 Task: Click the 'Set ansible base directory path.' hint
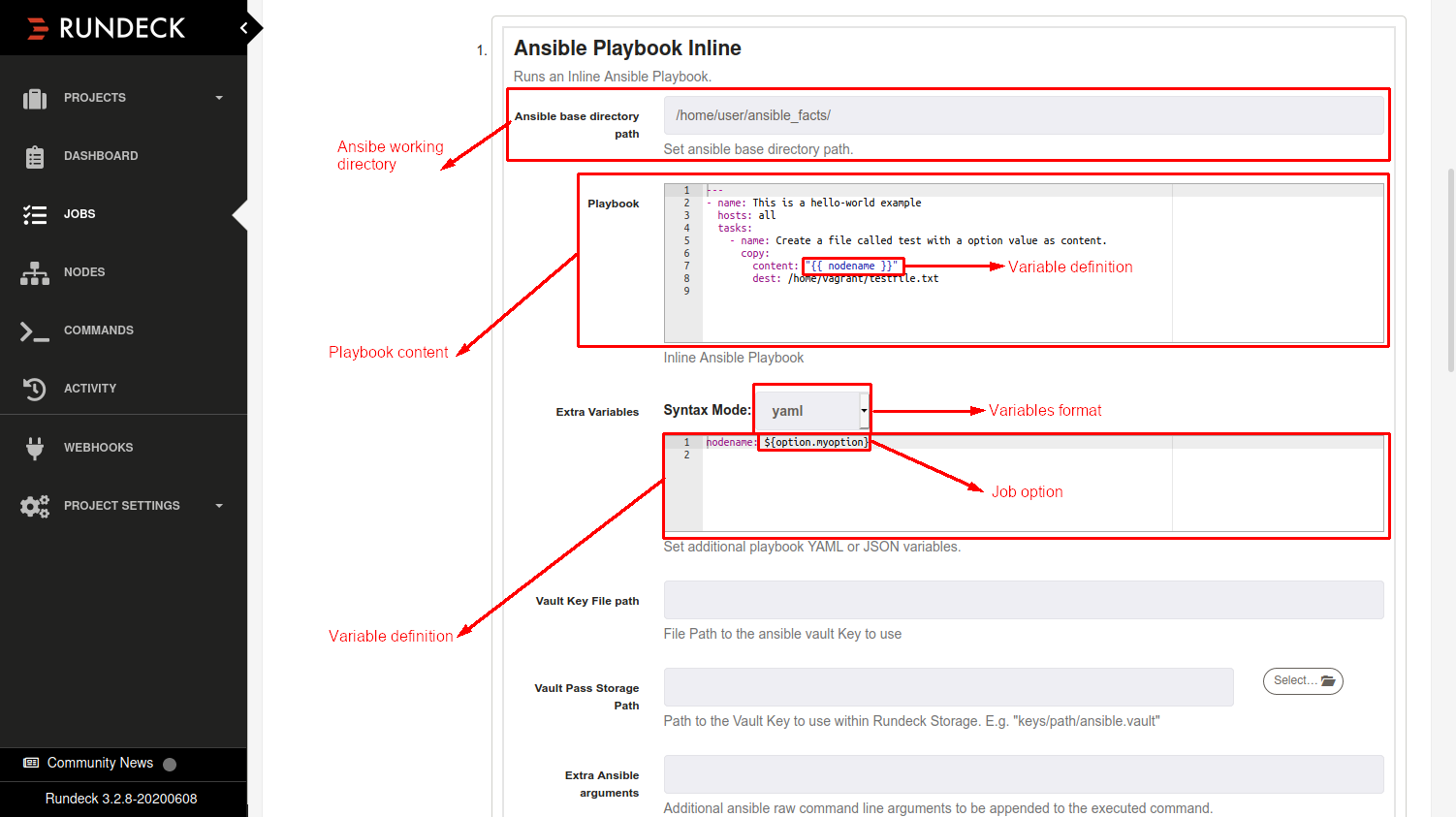758,149
